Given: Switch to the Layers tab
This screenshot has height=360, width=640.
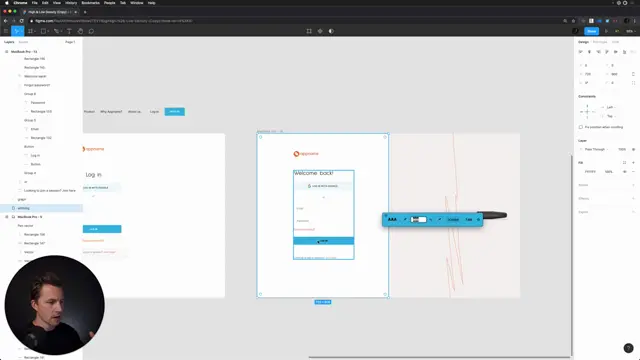Looking at the screenshot, I should tap(9, 42).
